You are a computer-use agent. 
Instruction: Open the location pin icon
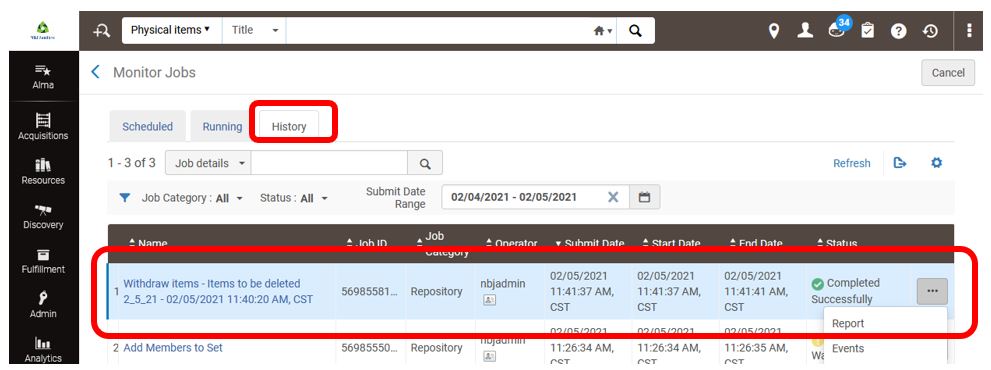(774, 30)
